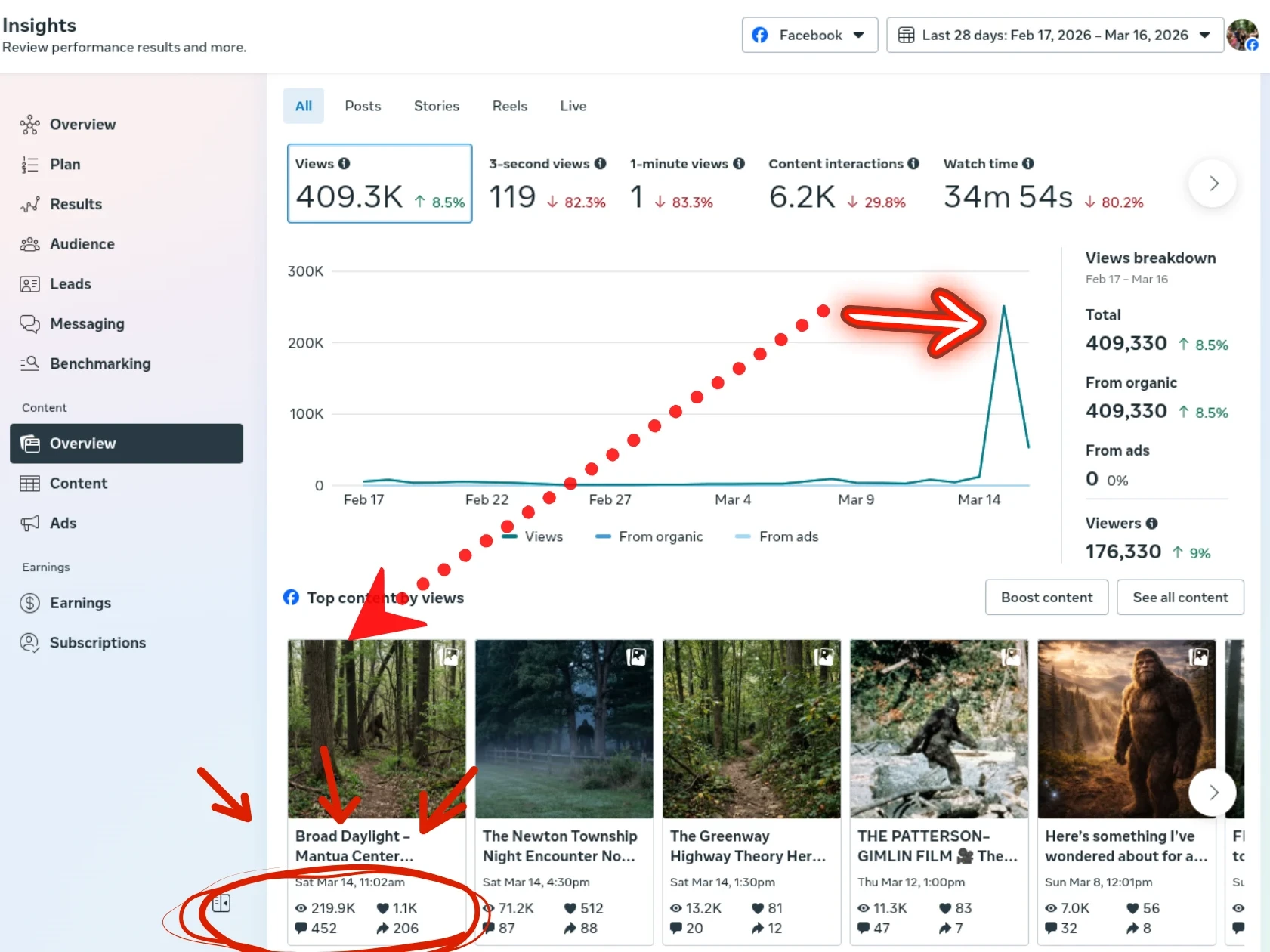1270x952 pixels.
Task: Switch to the Reels tab
Action: [509, 107]
